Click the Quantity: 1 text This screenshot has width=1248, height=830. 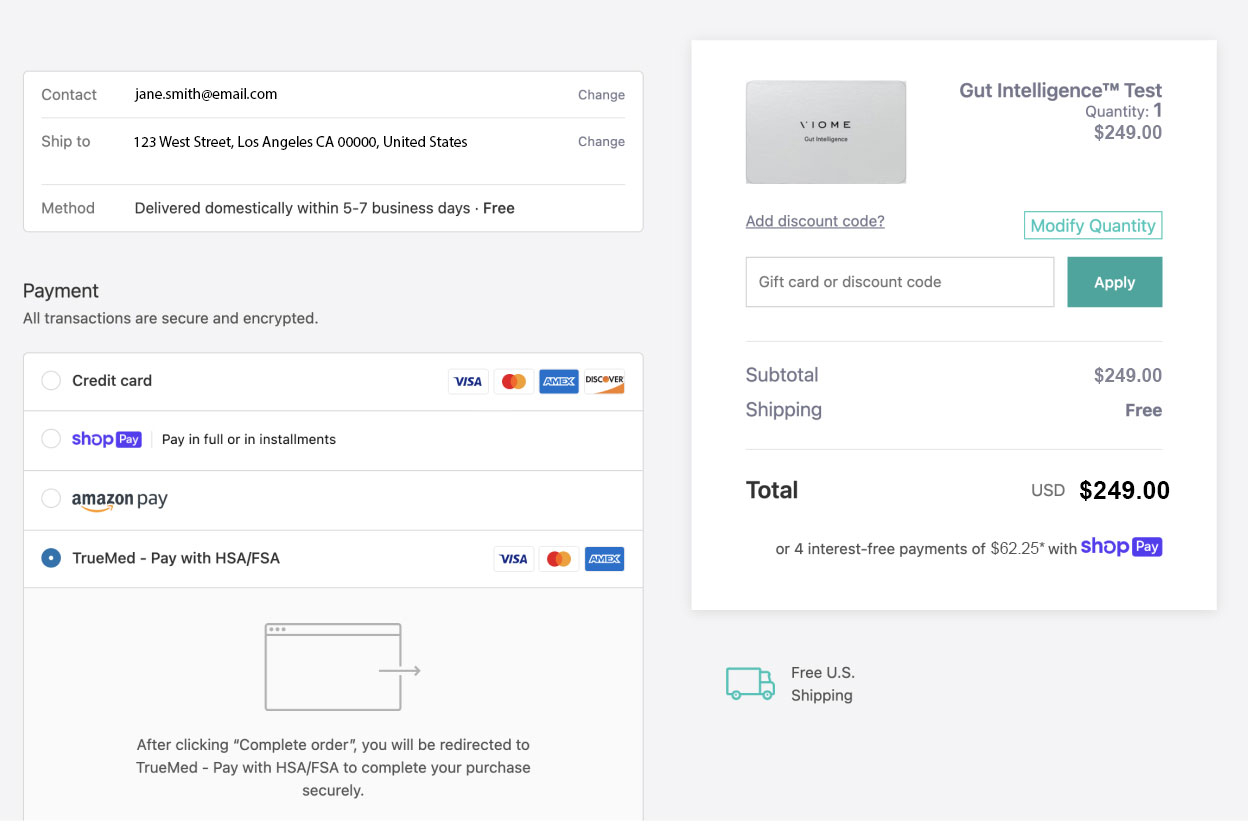point(1124,111)
